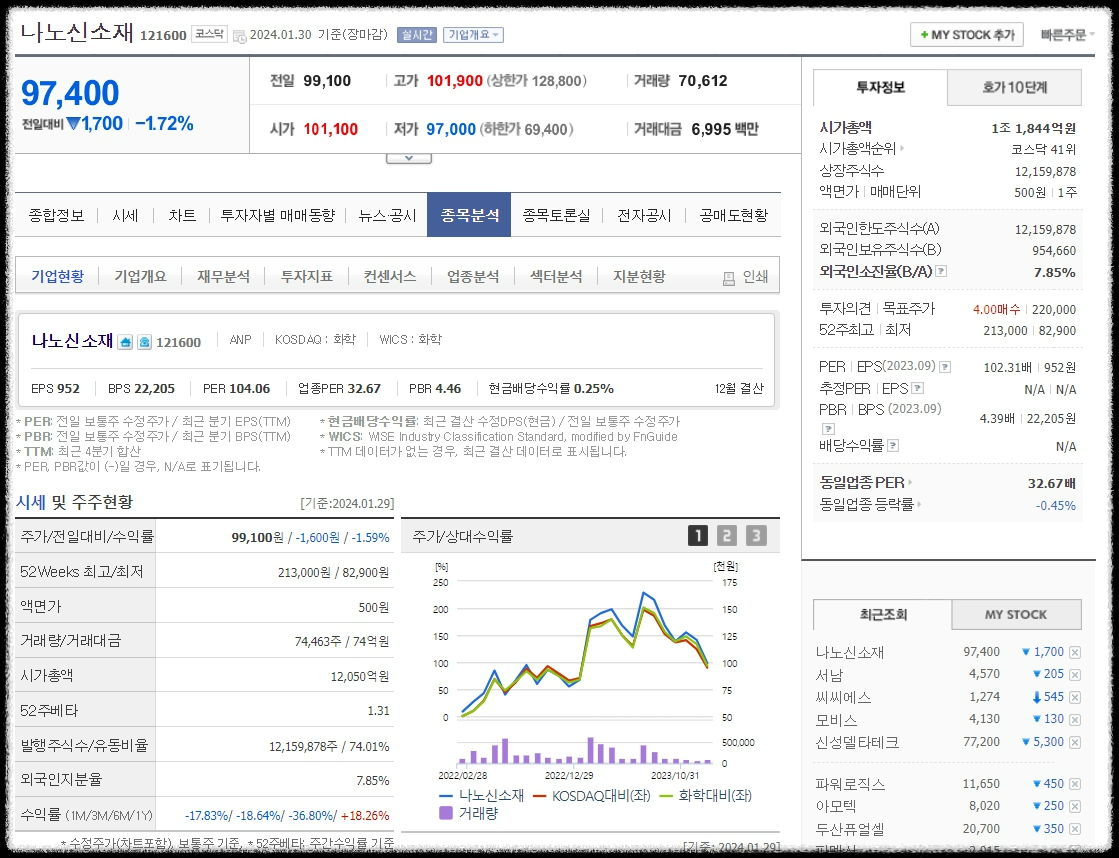Open the 종합정보 tab
This screenshot has height=858, width=1119.
tap(56, 215)
